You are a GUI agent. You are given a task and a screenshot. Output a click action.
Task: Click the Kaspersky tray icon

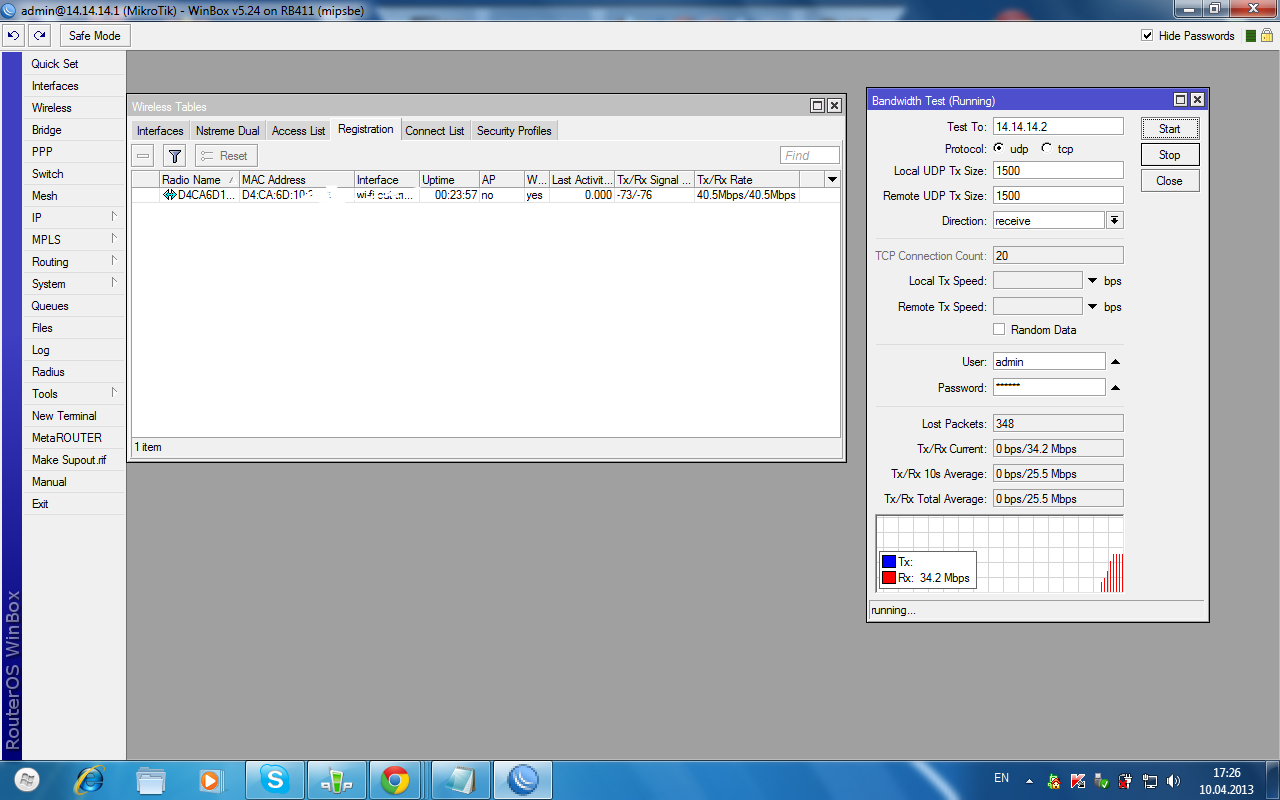[x=1077, y=780]
